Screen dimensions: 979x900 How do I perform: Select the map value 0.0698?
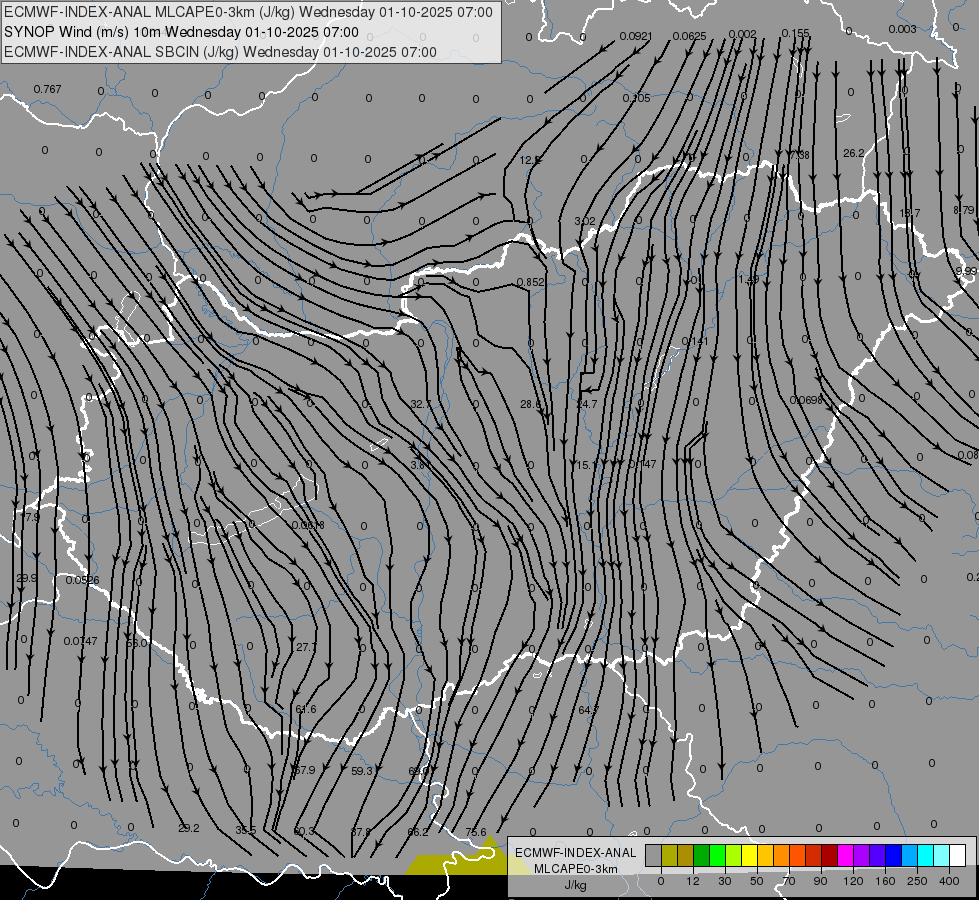(x=806, y=400)
